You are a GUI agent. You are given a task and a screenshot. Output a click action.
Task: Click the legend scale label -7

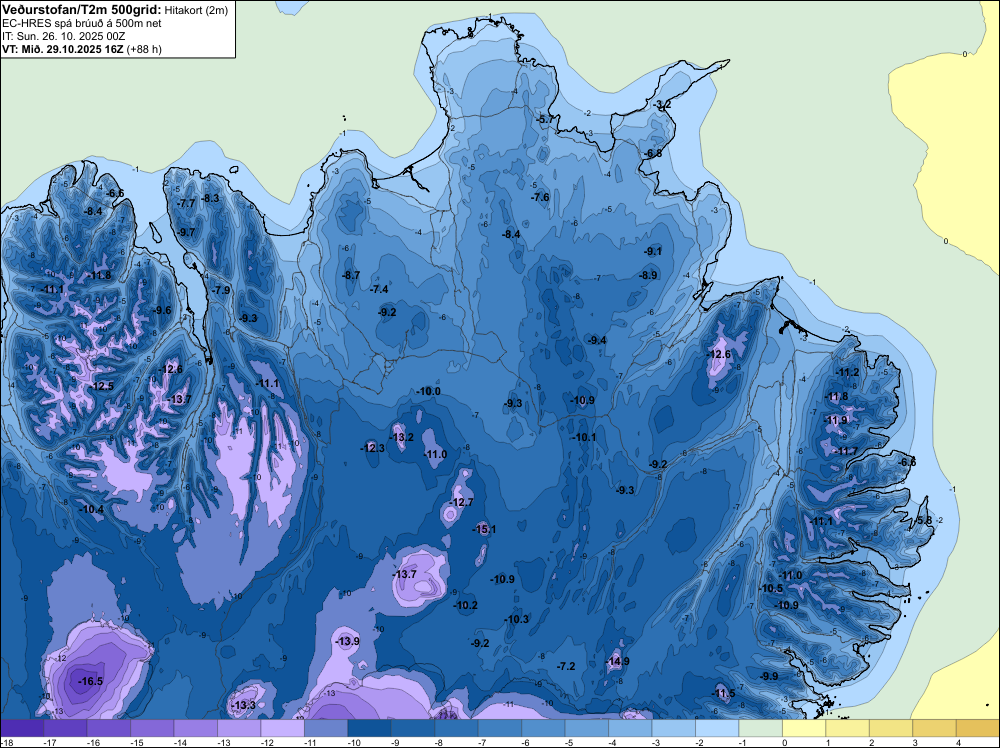pos(483,742)
